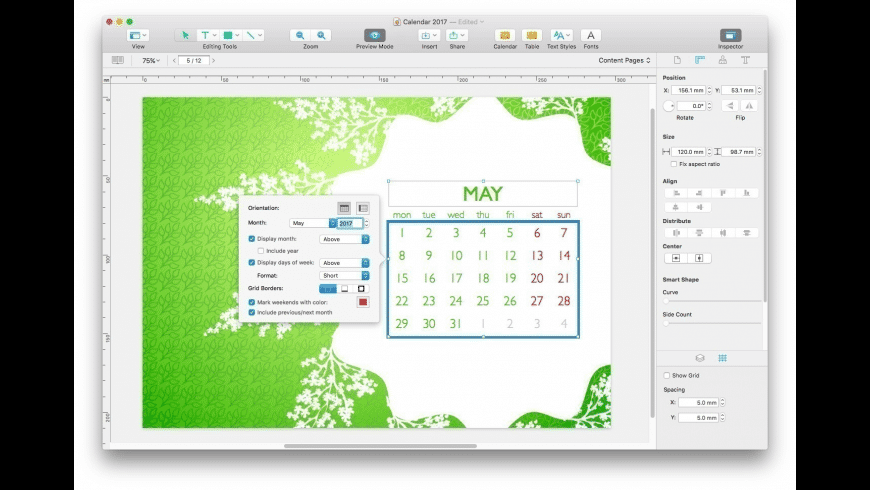The height and width of the screenshot is (490, 870).
Task: Uncheck Display month checkbox
Action: [x=251, y=239]
